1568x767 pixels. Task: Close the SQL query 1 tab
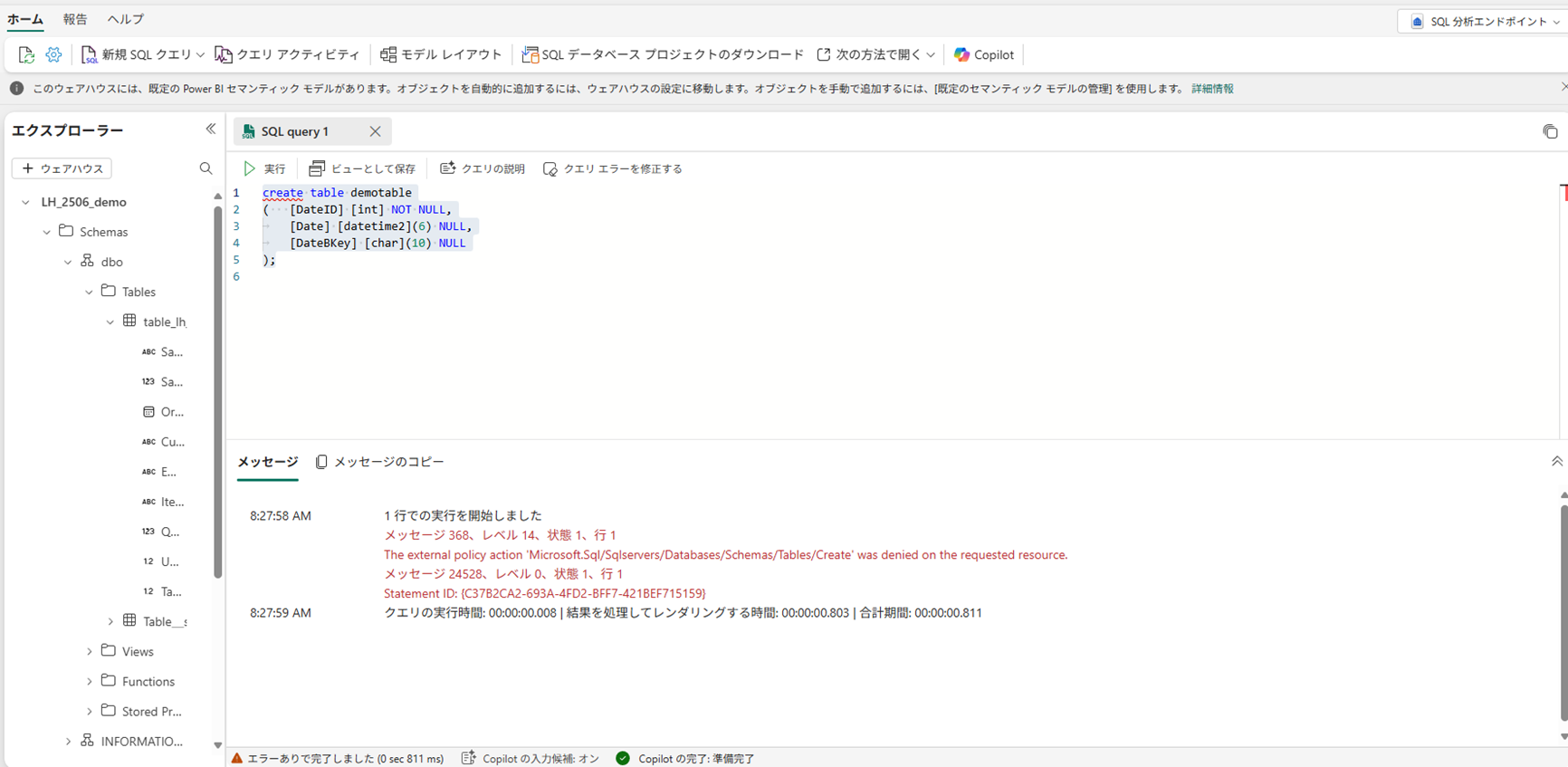375,132
